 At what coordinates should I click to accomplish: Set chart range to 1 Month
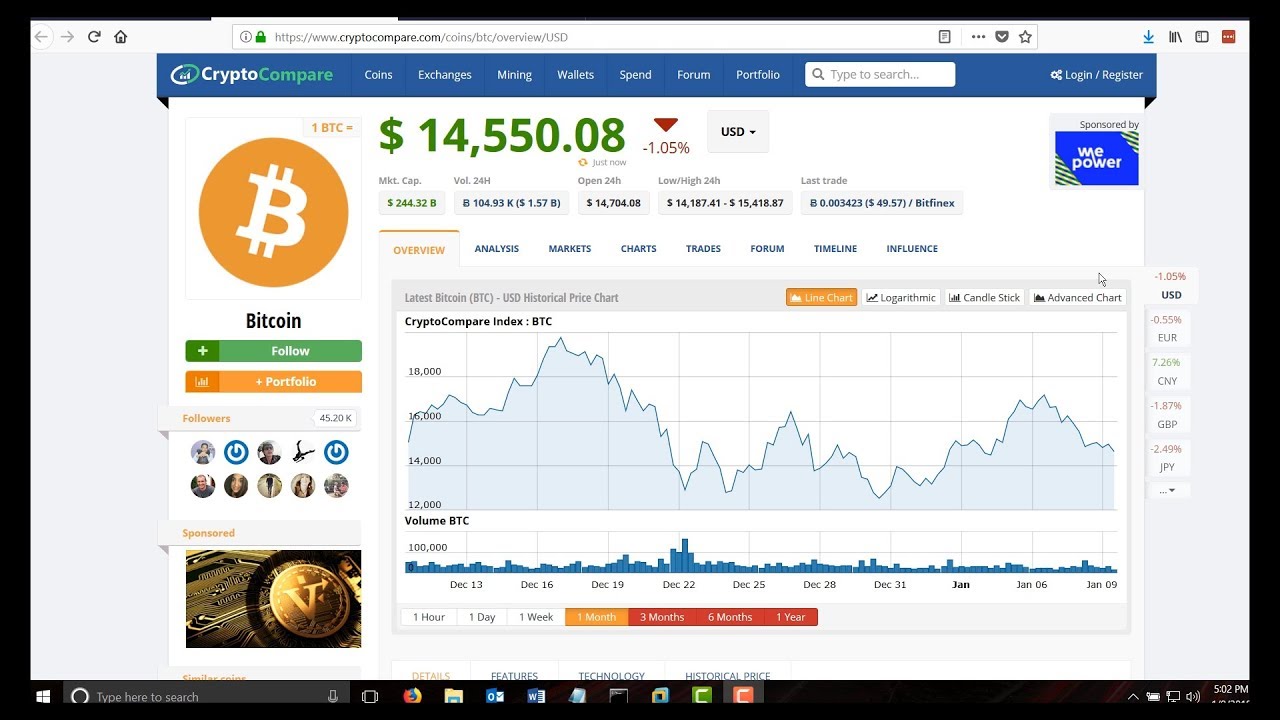point(597,617)
